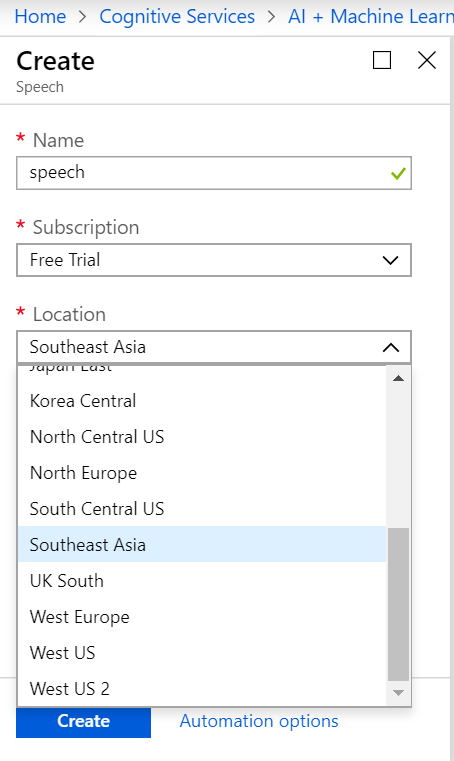
Task: Select highlighted Southeast Asia option
Action: click(202, 545)
